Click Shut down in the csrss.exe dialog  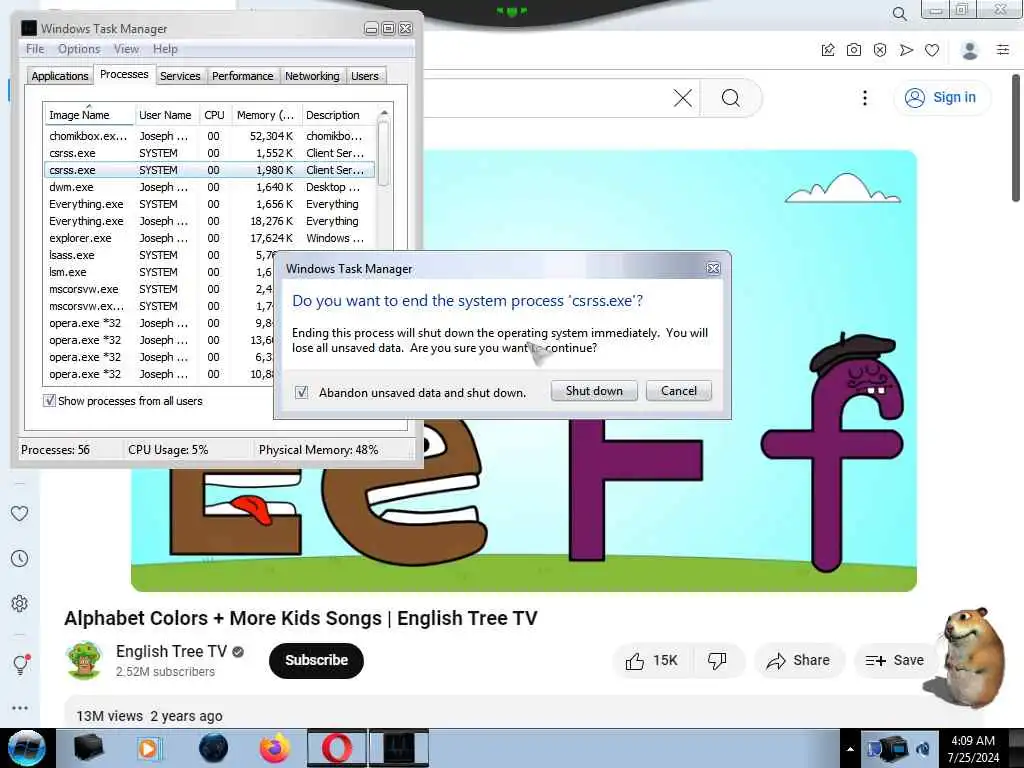pos(594,391)
